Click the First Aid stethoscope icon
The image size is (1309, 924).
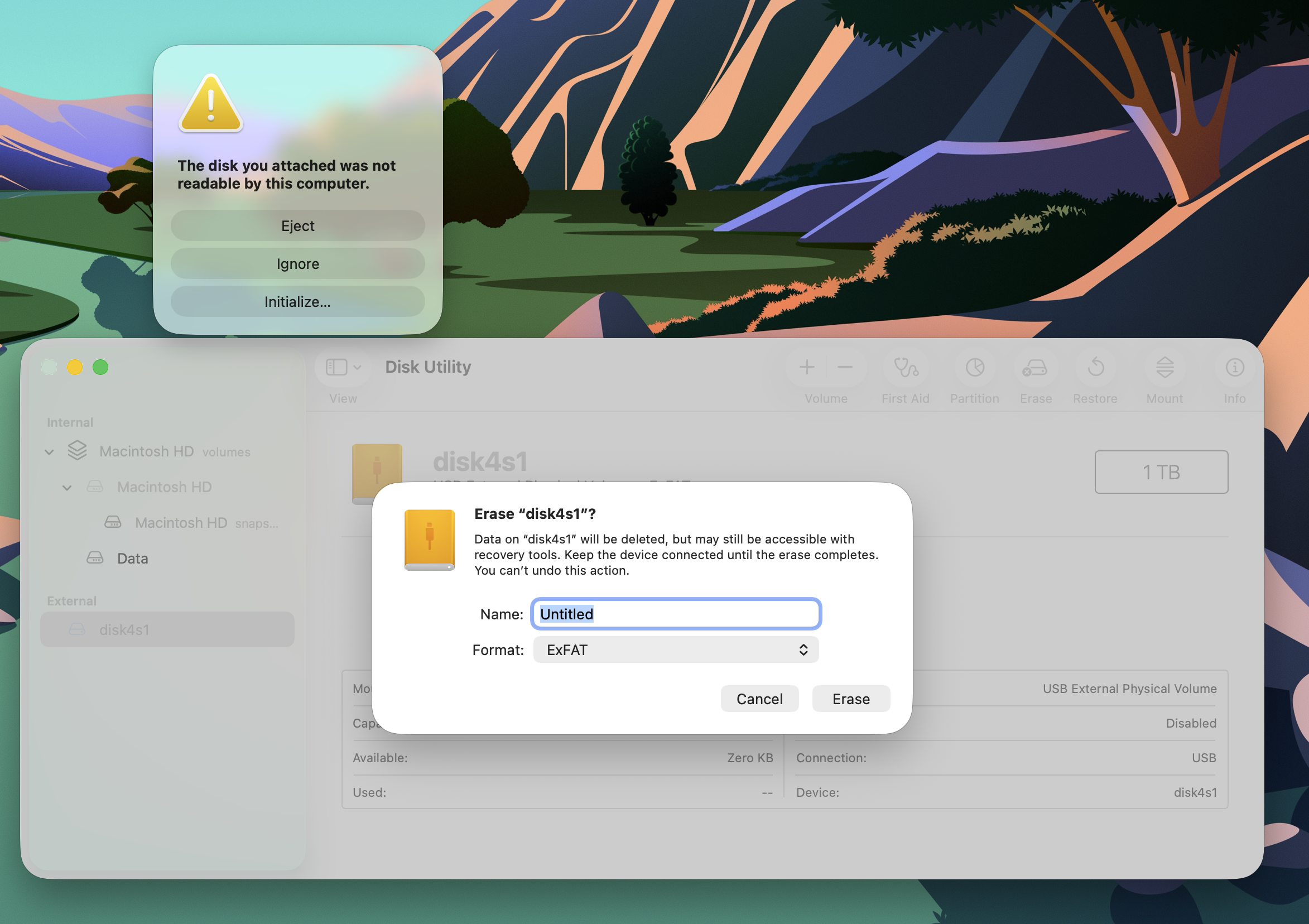pos(906,368)
